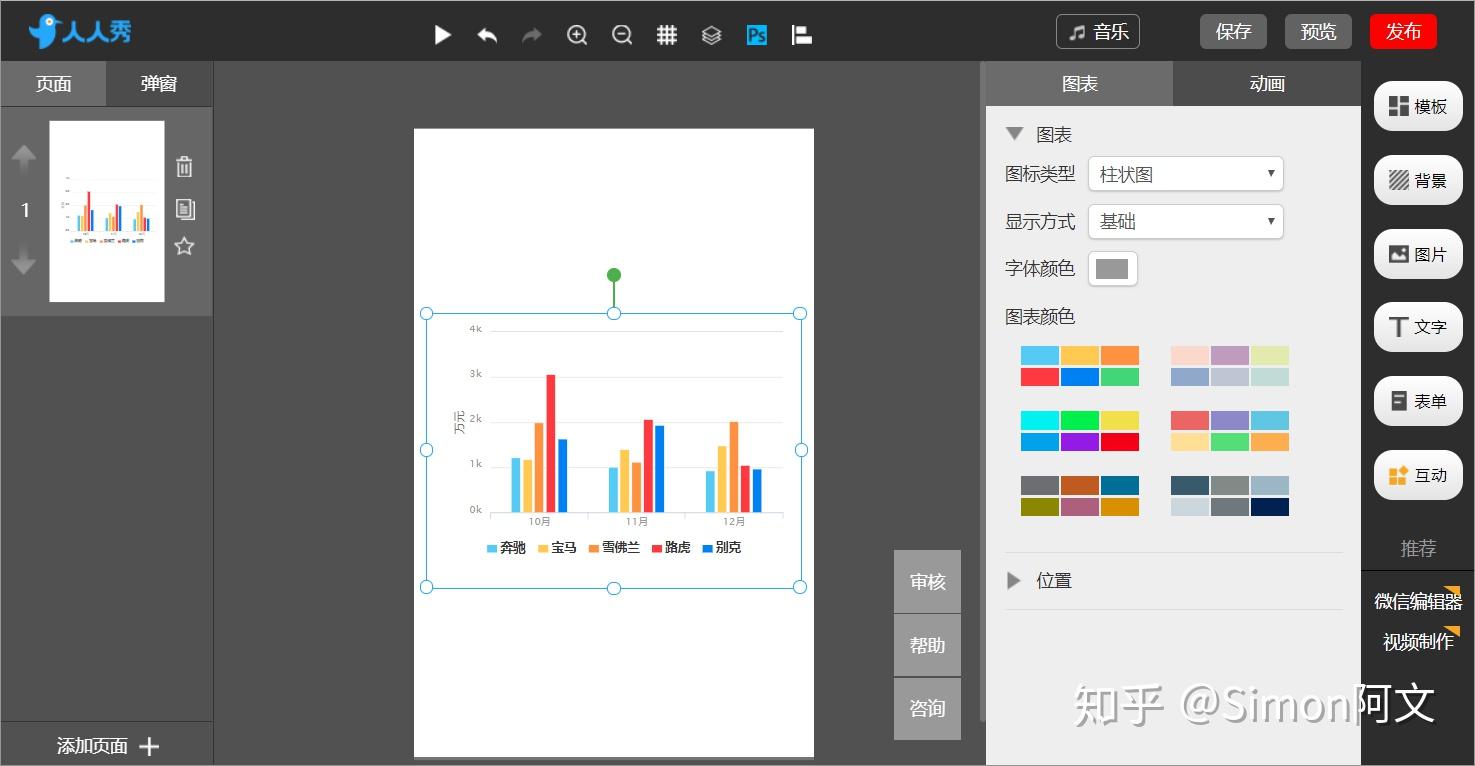Click the 12月 axis label
The image size is (1475, 766).
[x=734, y=522]
